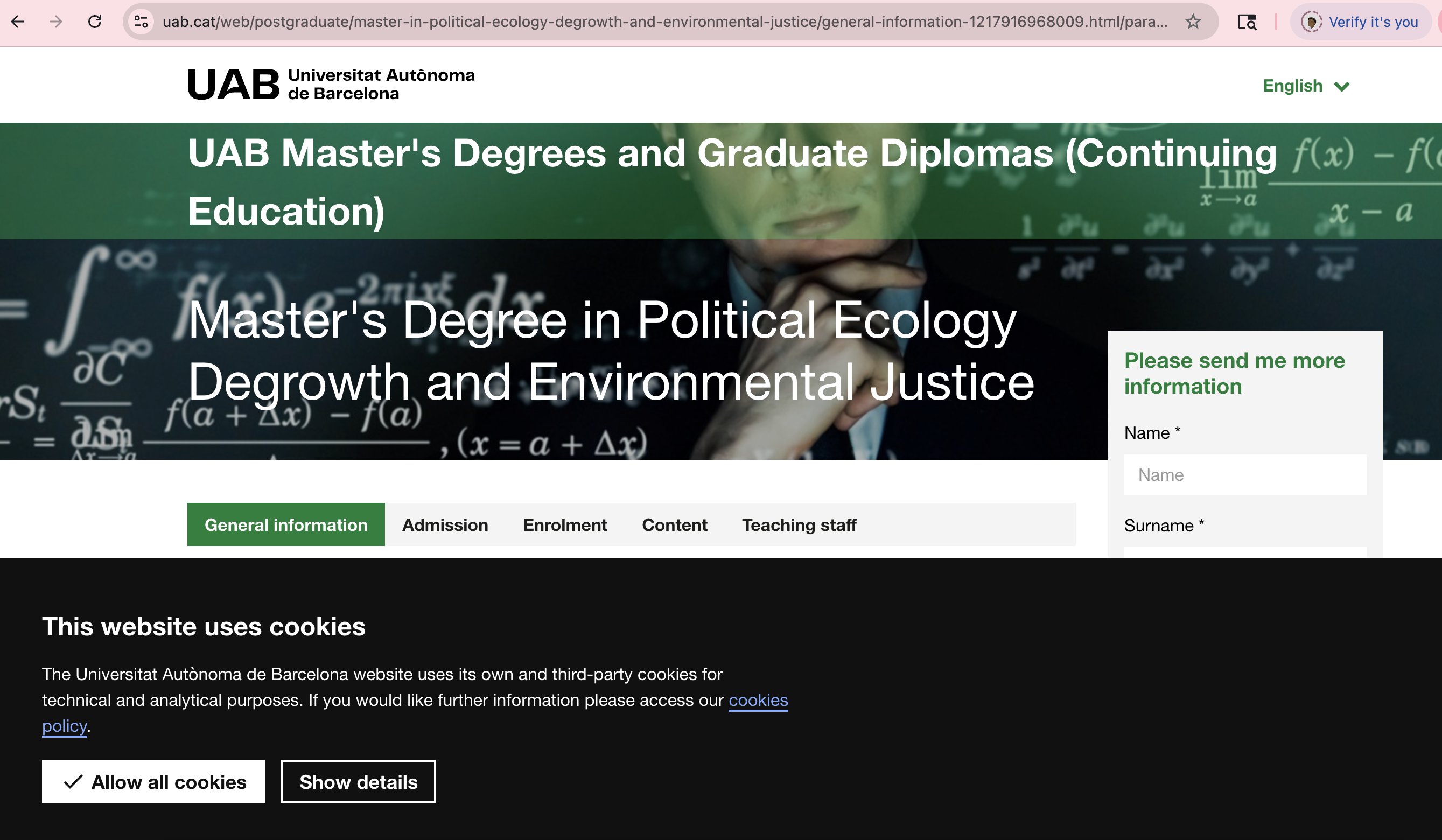Image resolution: width=1442 pixels, height=840 pixels.
Task: Open the cookies policy link
Action: (758, 700)
